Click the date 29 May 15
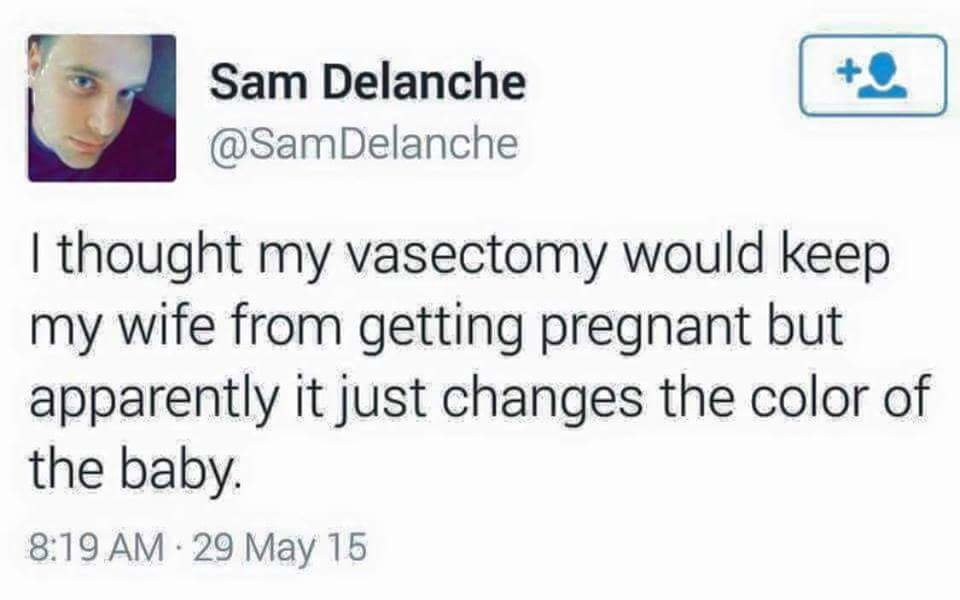Screen dimensions: 960x600 (281, 547)
